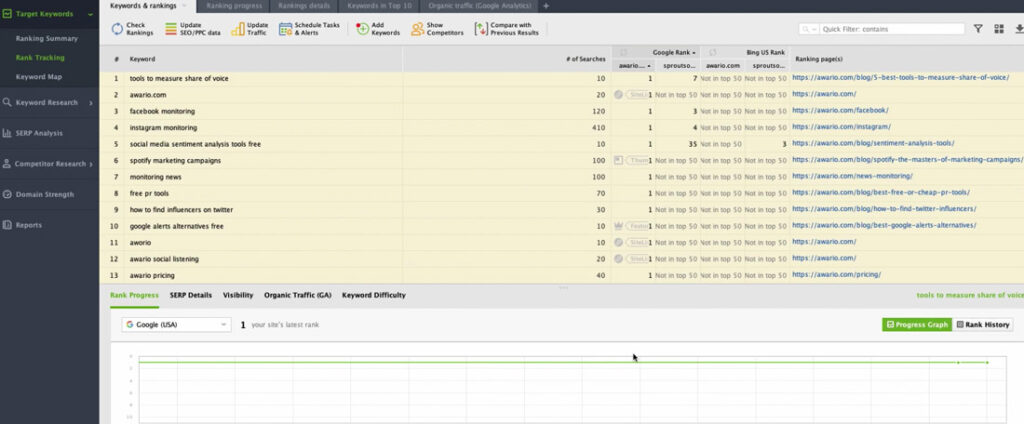The height and width of the screenshot is (424, 1024).
Task: Open the filter funnel icon
Action: coord(978,29)
